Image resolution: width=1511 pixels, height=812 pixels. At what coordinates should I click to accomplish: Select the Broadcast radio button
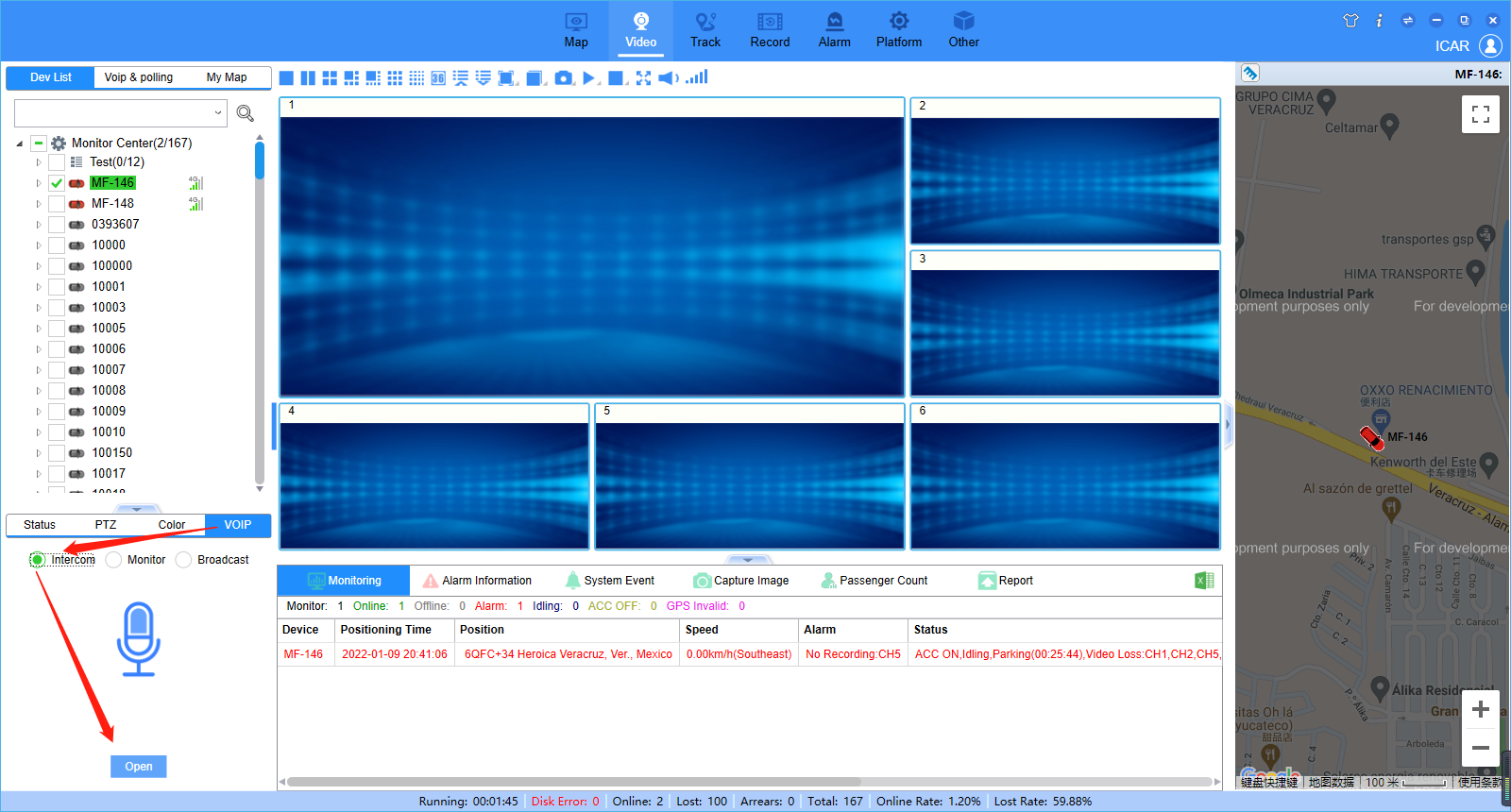(x=183, y=560)
